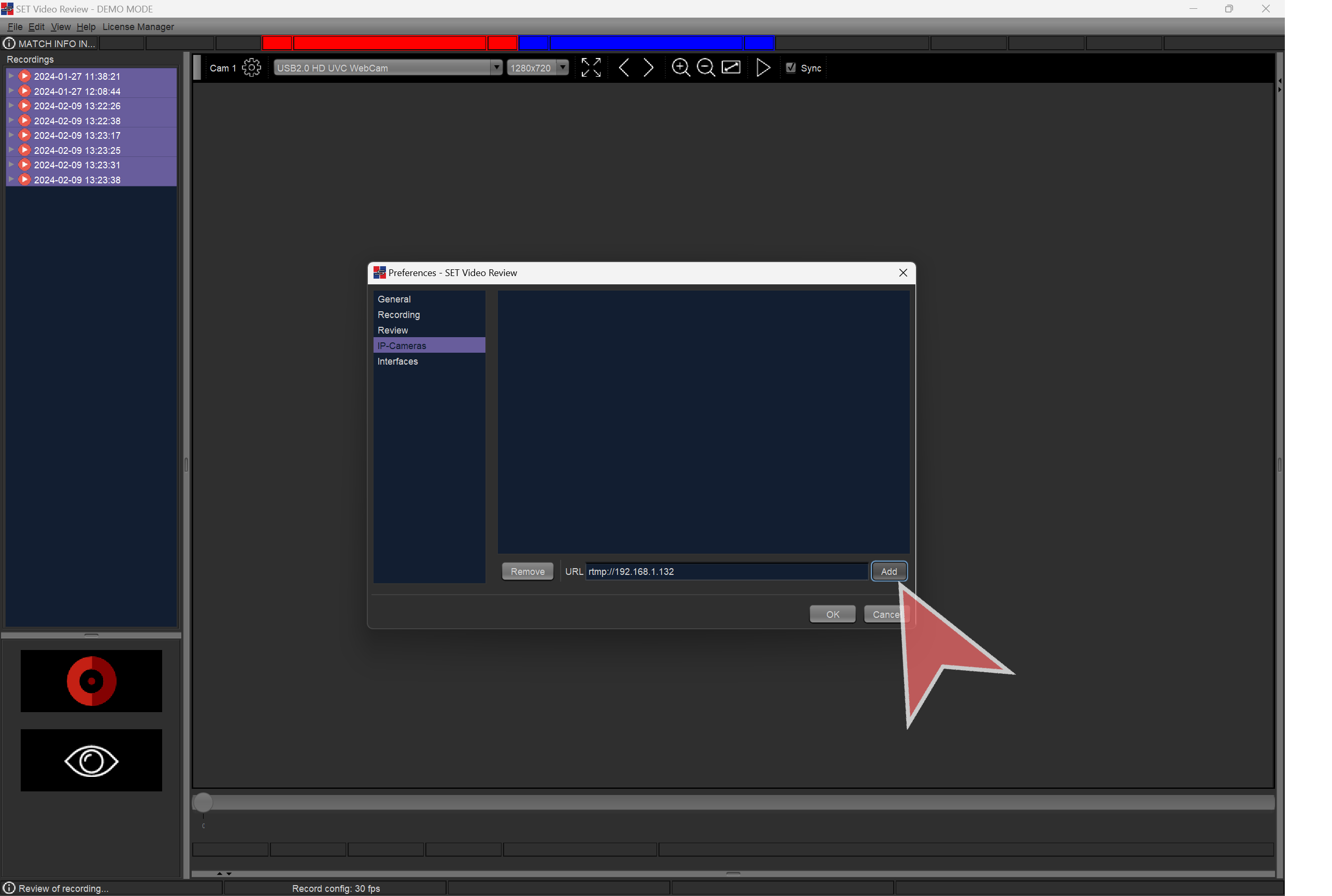Open the Edit menu
Image resolution: width=1332 pixels, height=896 pixels.
36,27
